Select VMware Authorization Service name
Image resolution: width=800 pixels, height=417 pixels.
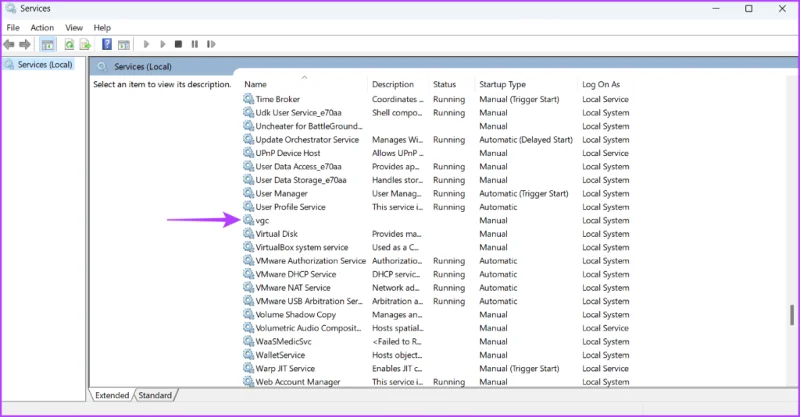click(311, 261)
